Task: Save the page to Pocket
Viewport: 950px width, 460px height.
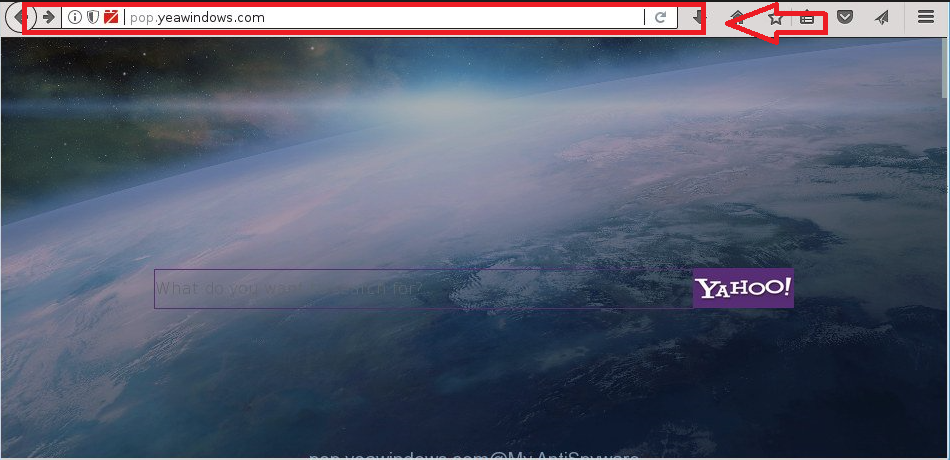Action: pos(845,18)
